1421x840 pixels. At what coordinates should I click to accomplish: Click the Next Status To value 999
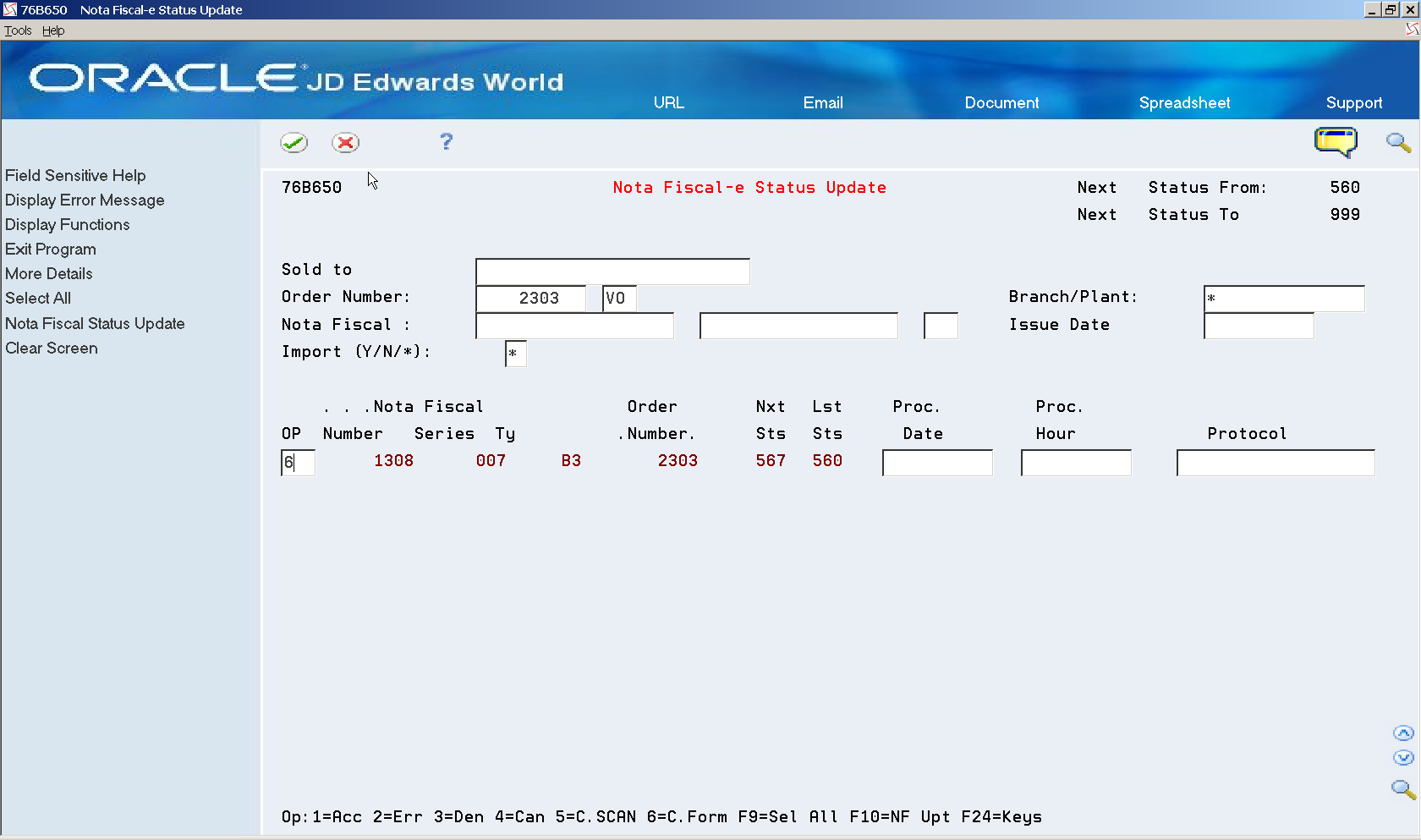coord(1345,215)
